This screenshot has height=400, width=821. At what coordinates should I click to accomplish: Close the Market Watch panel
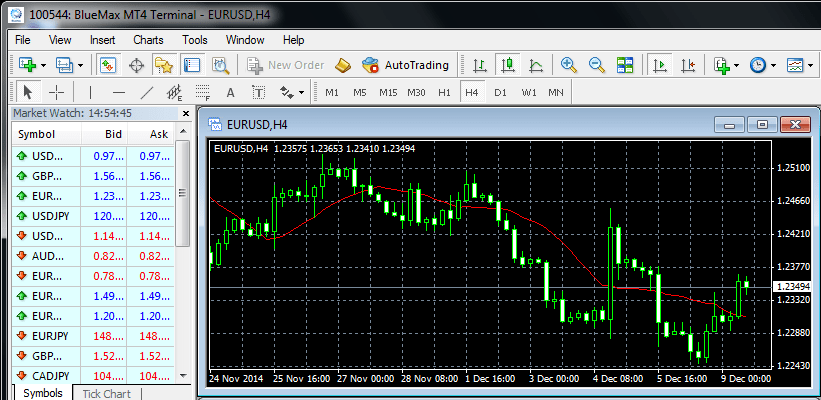pyautogui.click(x=186, y=113)
